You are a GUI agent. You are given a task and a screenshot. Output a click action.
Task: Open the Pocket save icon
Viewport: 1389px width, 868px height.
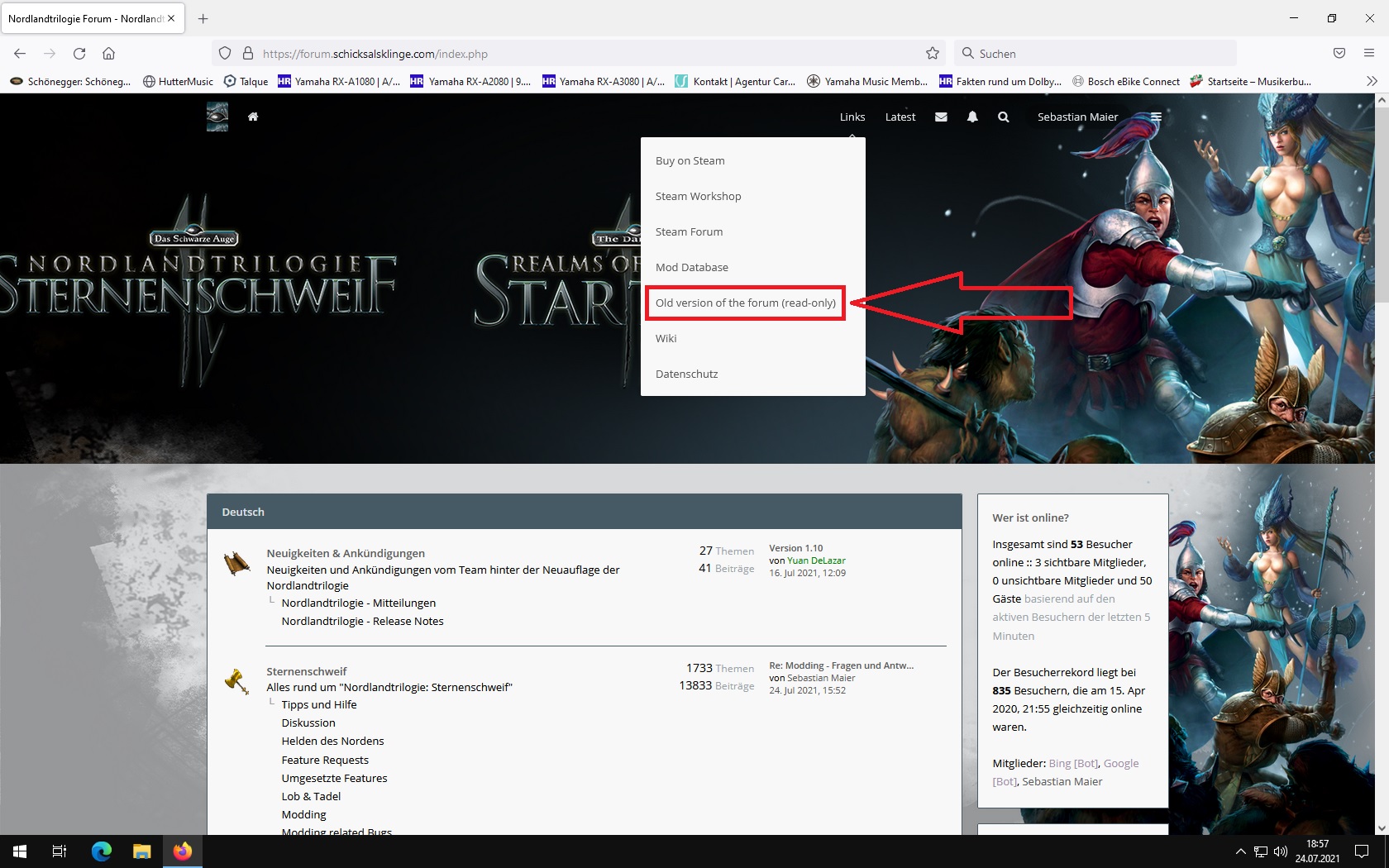click(1339, 54)
